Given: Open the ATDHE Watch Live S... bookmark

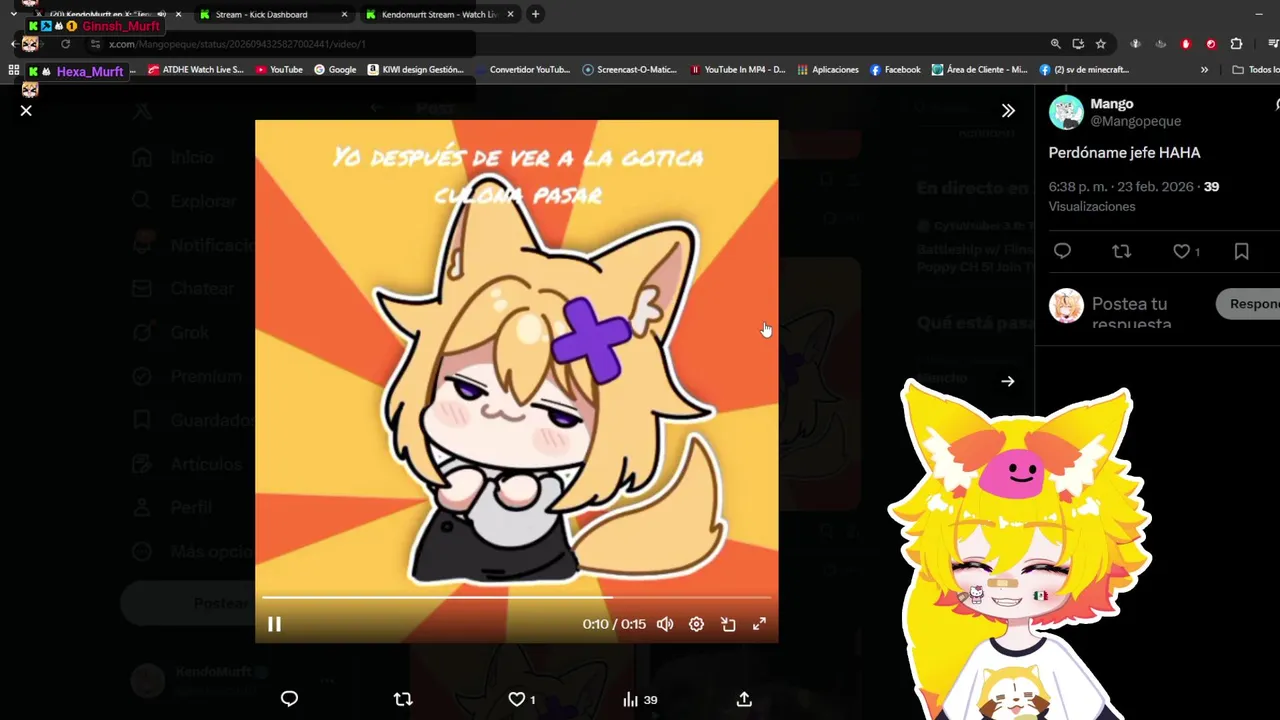Looking at the screenshot, I should coord(195,70).
